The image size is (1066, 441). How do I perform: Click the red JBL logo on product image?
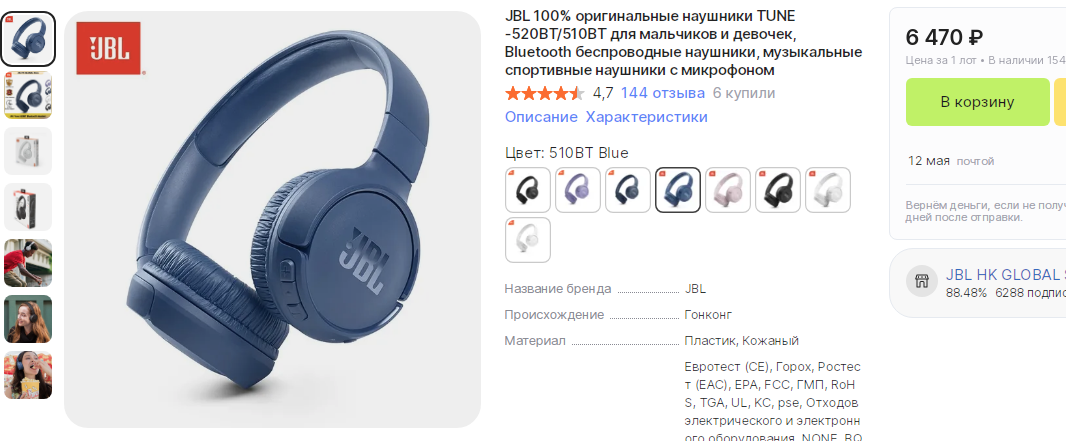[x=109, y=48]
